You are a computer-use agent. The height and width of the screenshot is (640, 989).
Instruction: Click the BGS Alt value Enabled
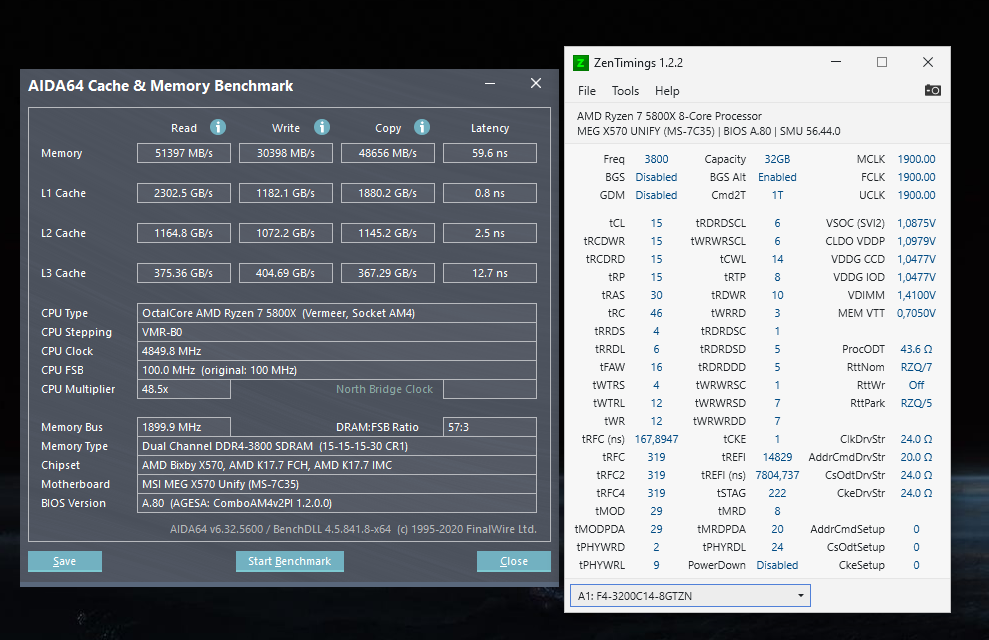[777, 177]
